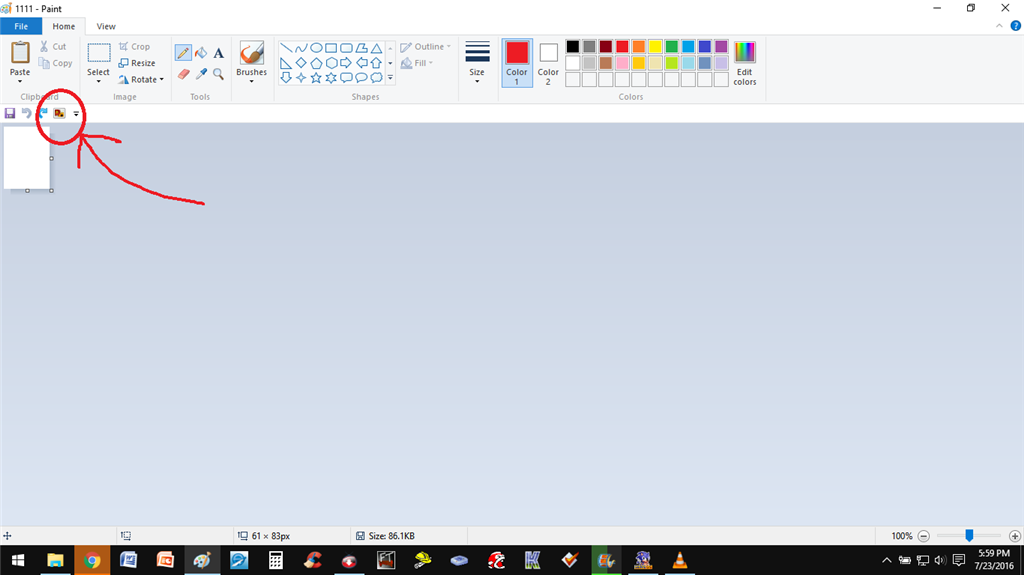This screenshot has width=1024, height=575.
Task: Click the Crop button
Action: [135, 46]
